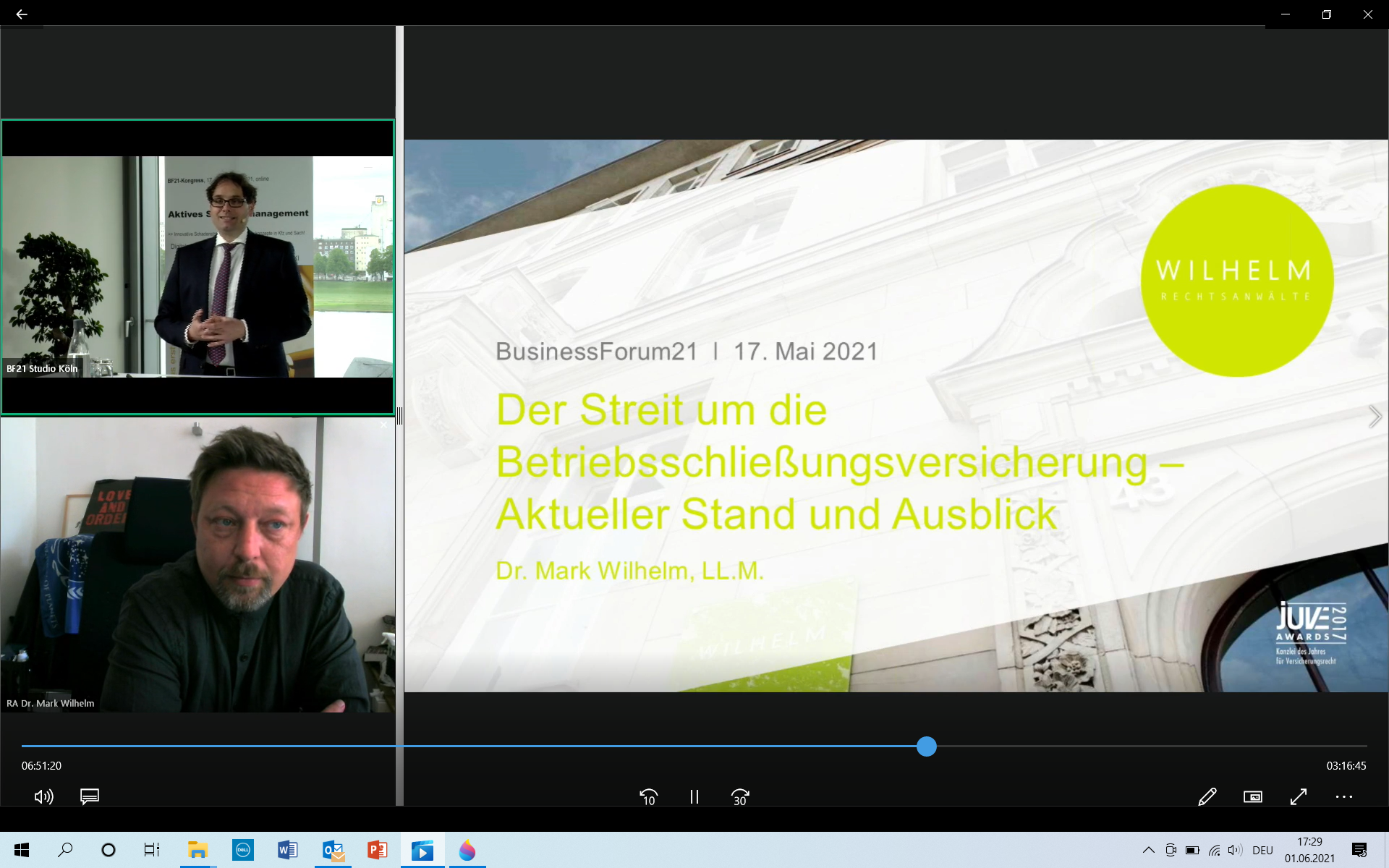The image size is (1389, 868).
Task: Open Outlook from the taskbar
Action: pyautogui.click(x=333, y=850)
